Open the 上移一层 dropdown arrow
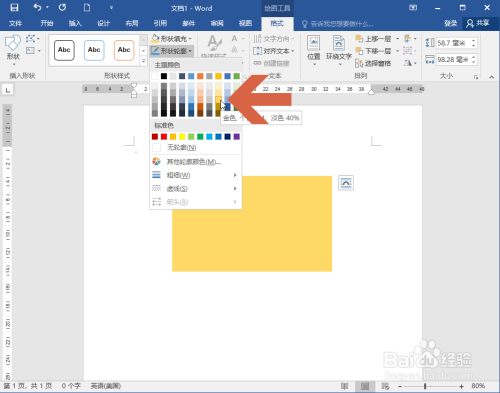This screenshot has height=393, width=500. (x=397, y=39)
